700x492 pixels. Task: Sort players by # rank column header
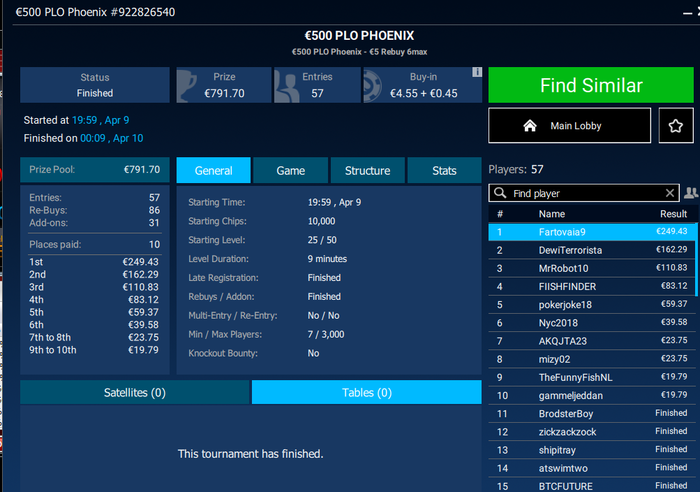click(x=500, y=214)
